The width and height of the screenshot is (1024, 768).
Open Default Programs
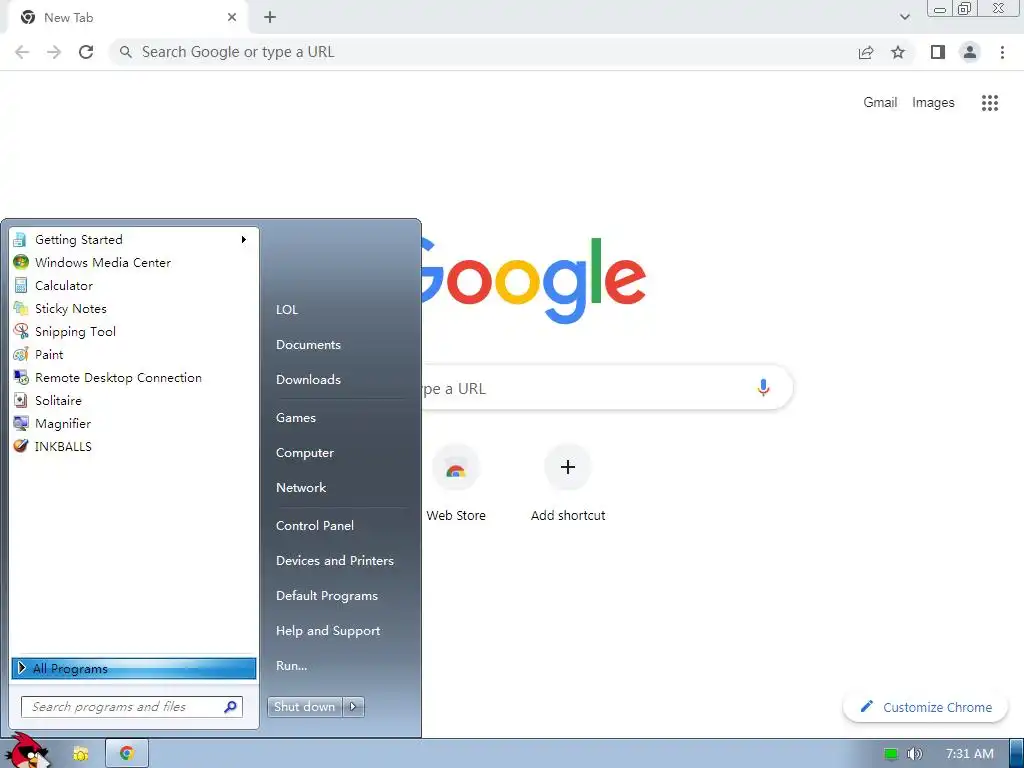coord(327,596)
